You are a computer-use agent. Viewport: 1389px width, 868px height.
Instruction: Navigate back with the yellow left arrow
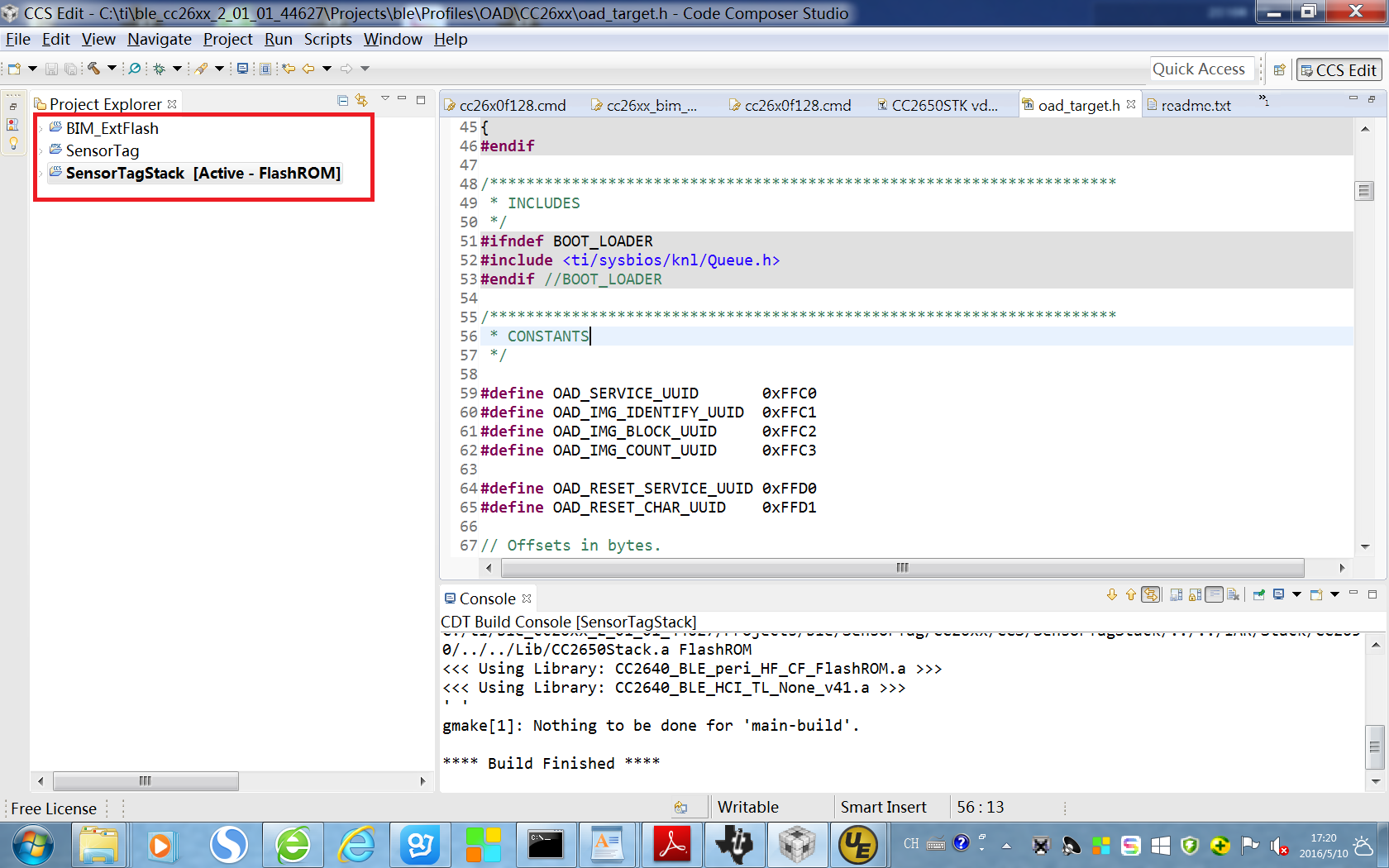[308, 69]
